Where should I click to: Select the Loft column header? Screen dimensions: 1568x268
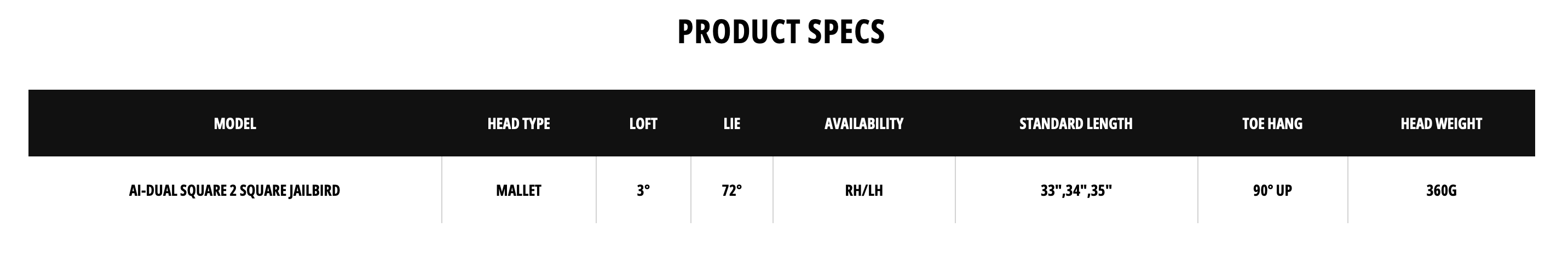(643, 124)
